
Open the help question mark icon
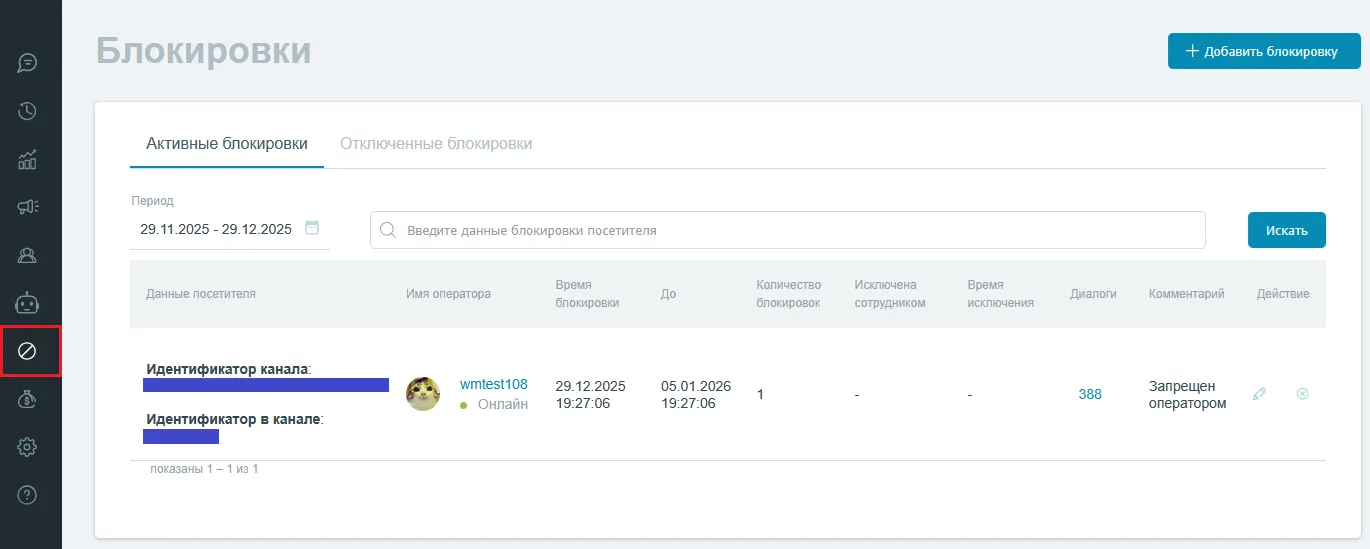click(28, 494)
